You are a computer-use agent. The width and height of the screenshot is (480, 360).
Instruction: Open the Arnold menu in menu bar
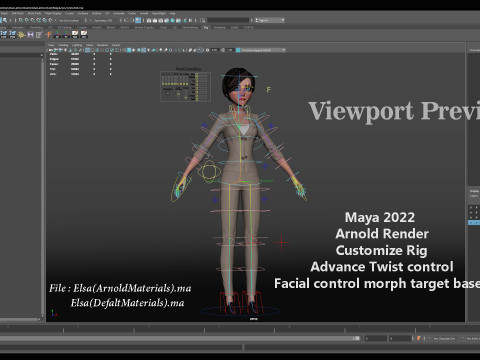pyautogui.click(x=144, y=13)
